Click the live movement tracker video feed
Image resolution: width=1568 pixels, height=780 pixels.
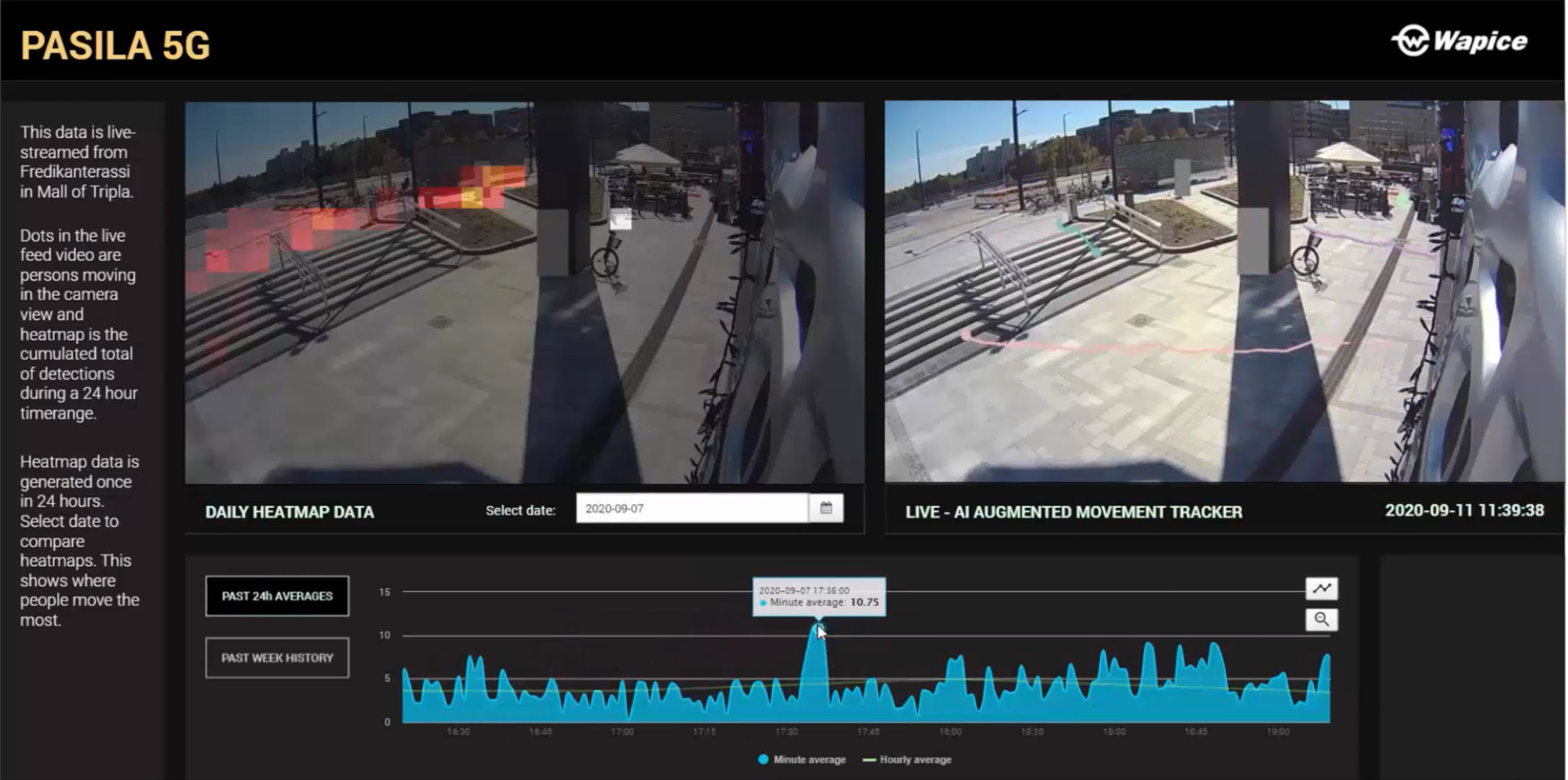(1224, 291)
